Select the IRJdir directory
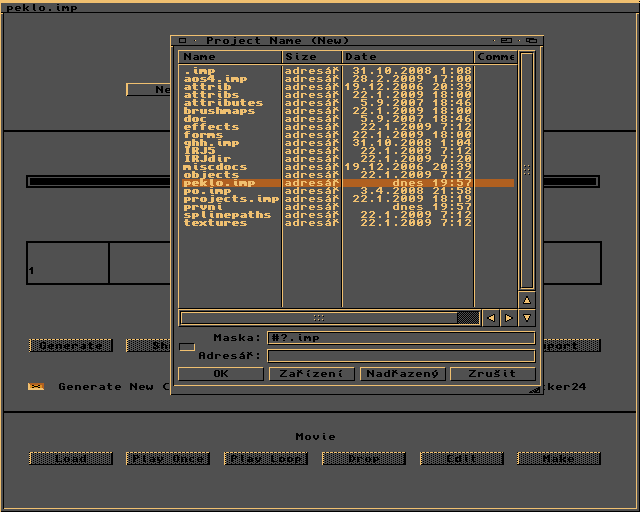The height and width of the screenshot is (512, 640). tap(348, 159)
